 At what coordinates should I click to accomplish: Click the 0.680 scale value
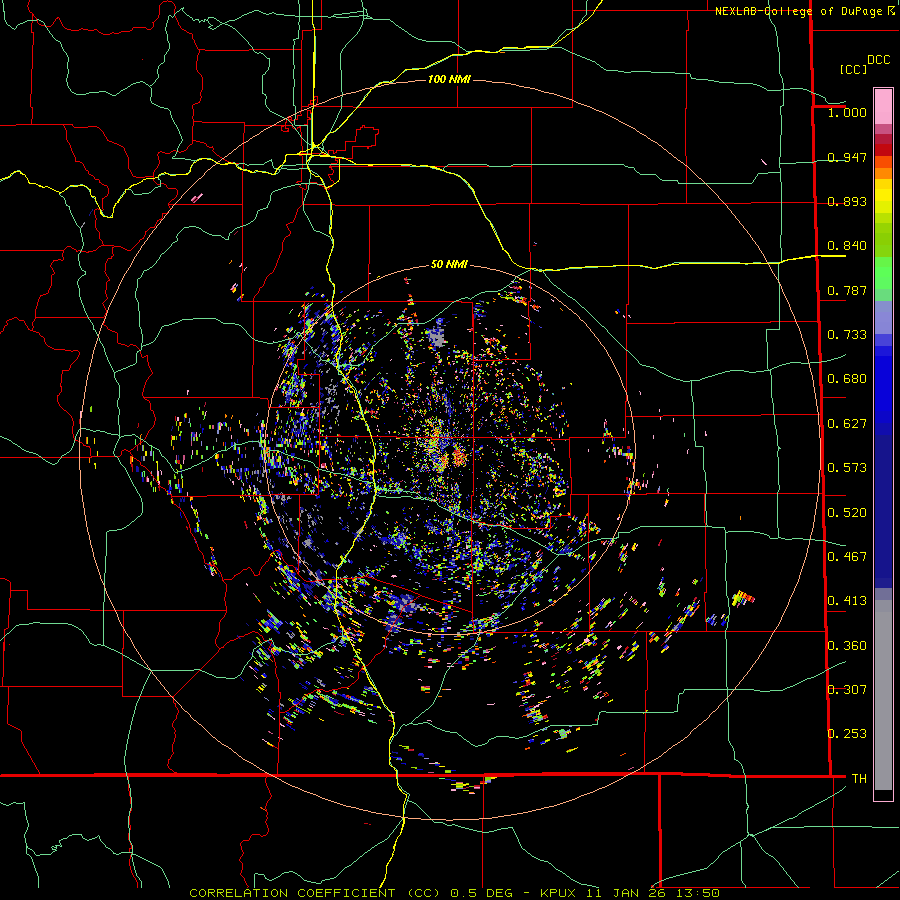pos(847,379)
